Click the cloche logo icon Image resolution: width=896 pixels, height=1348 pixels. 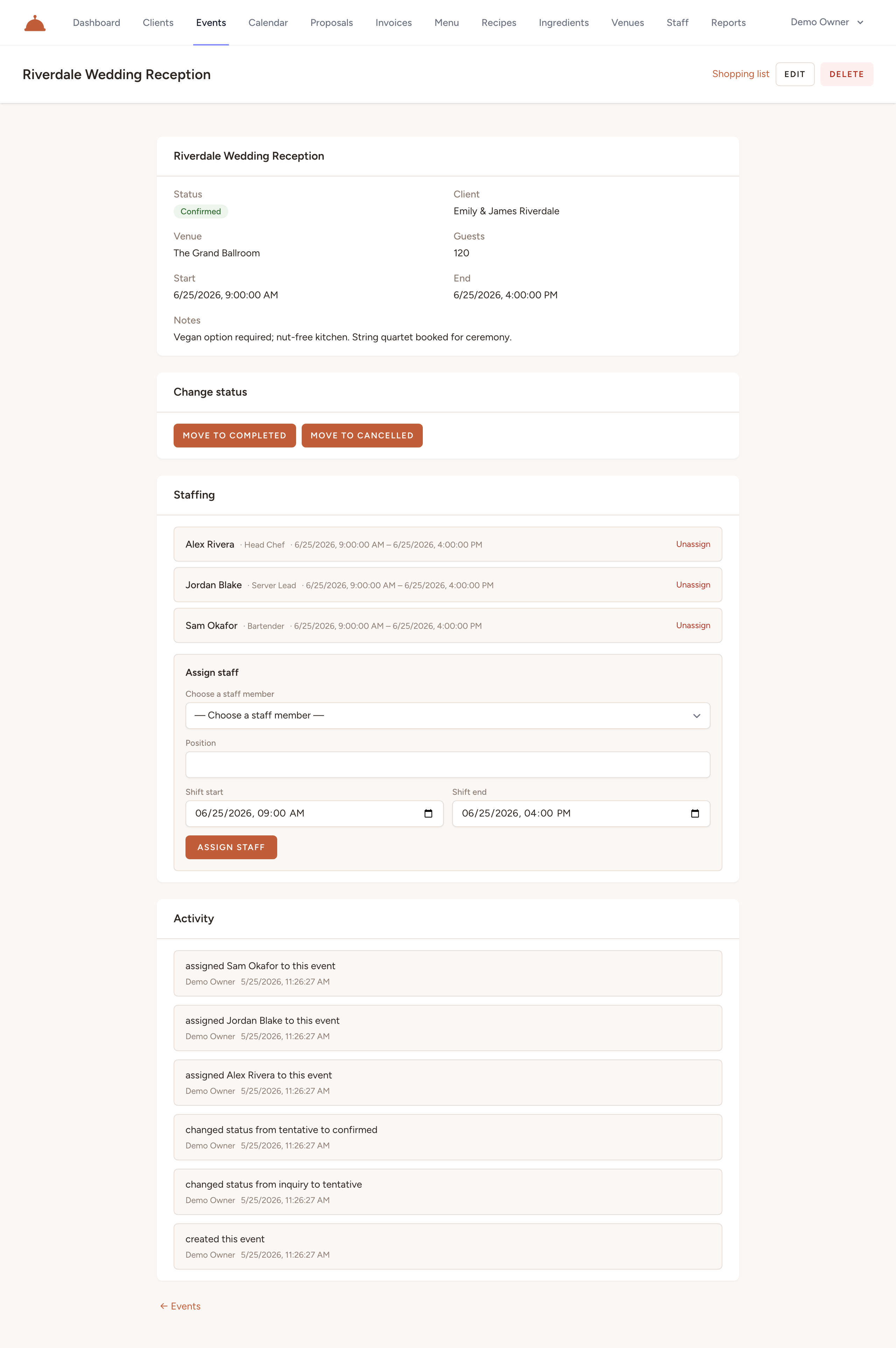click(x=35, y=23)
